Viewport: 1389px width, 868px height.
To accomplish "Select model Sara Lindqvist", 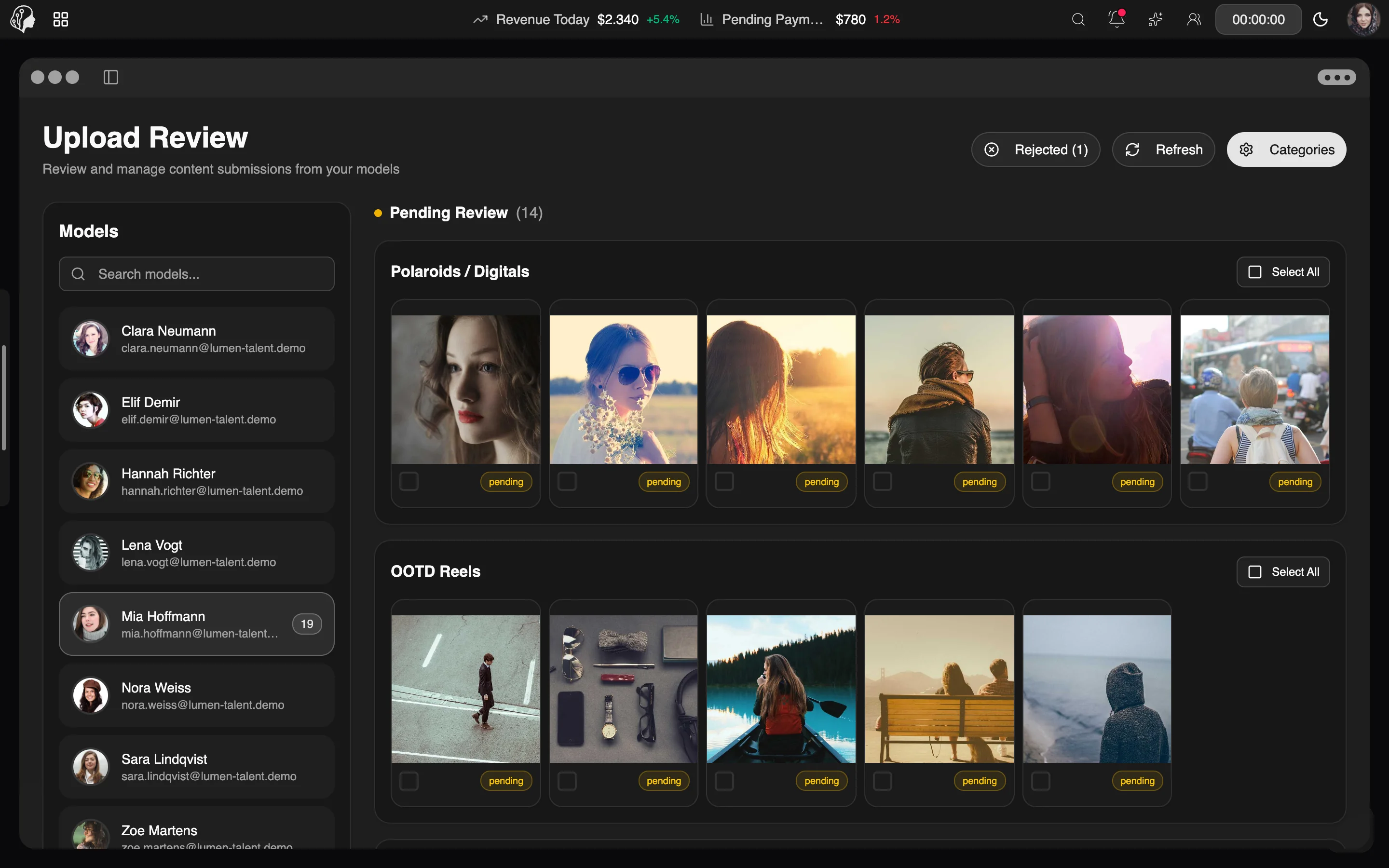I will click(197, 767).
